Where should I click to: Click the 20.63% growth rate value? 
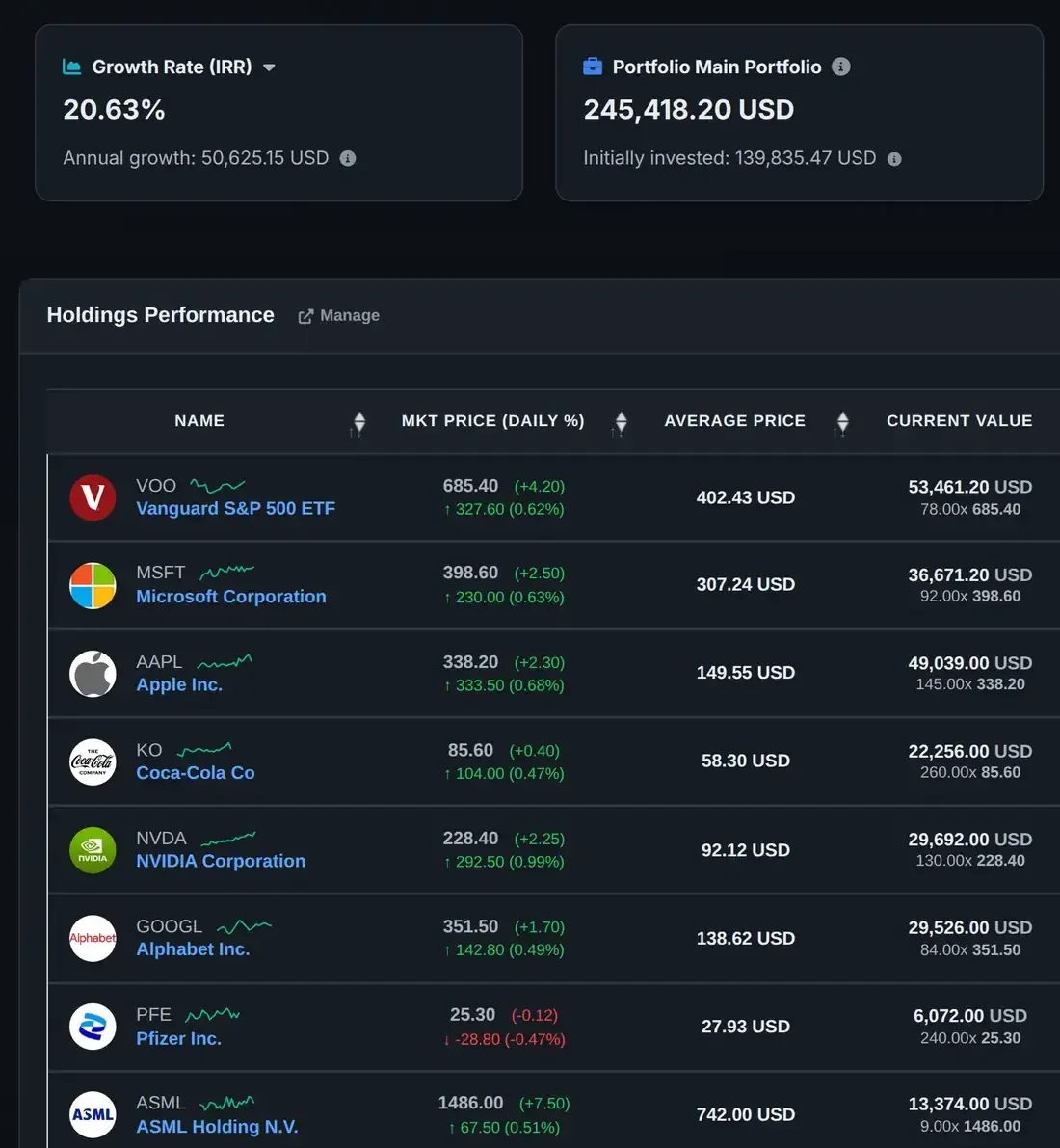(115, 110)
